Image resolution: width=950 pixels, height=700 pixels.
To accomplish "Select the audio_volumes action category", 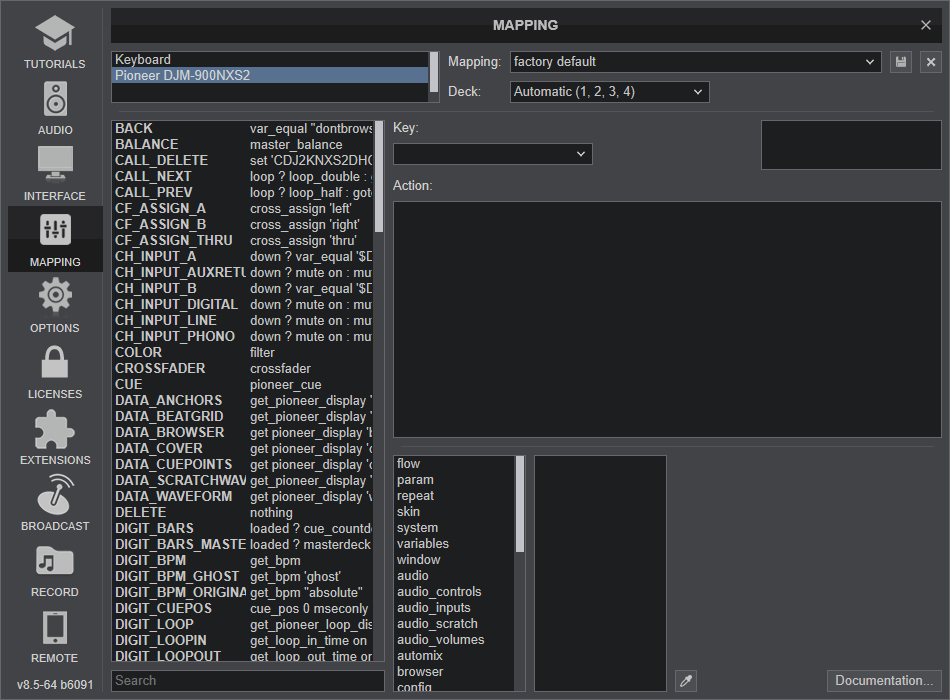I will coord(440,640).
